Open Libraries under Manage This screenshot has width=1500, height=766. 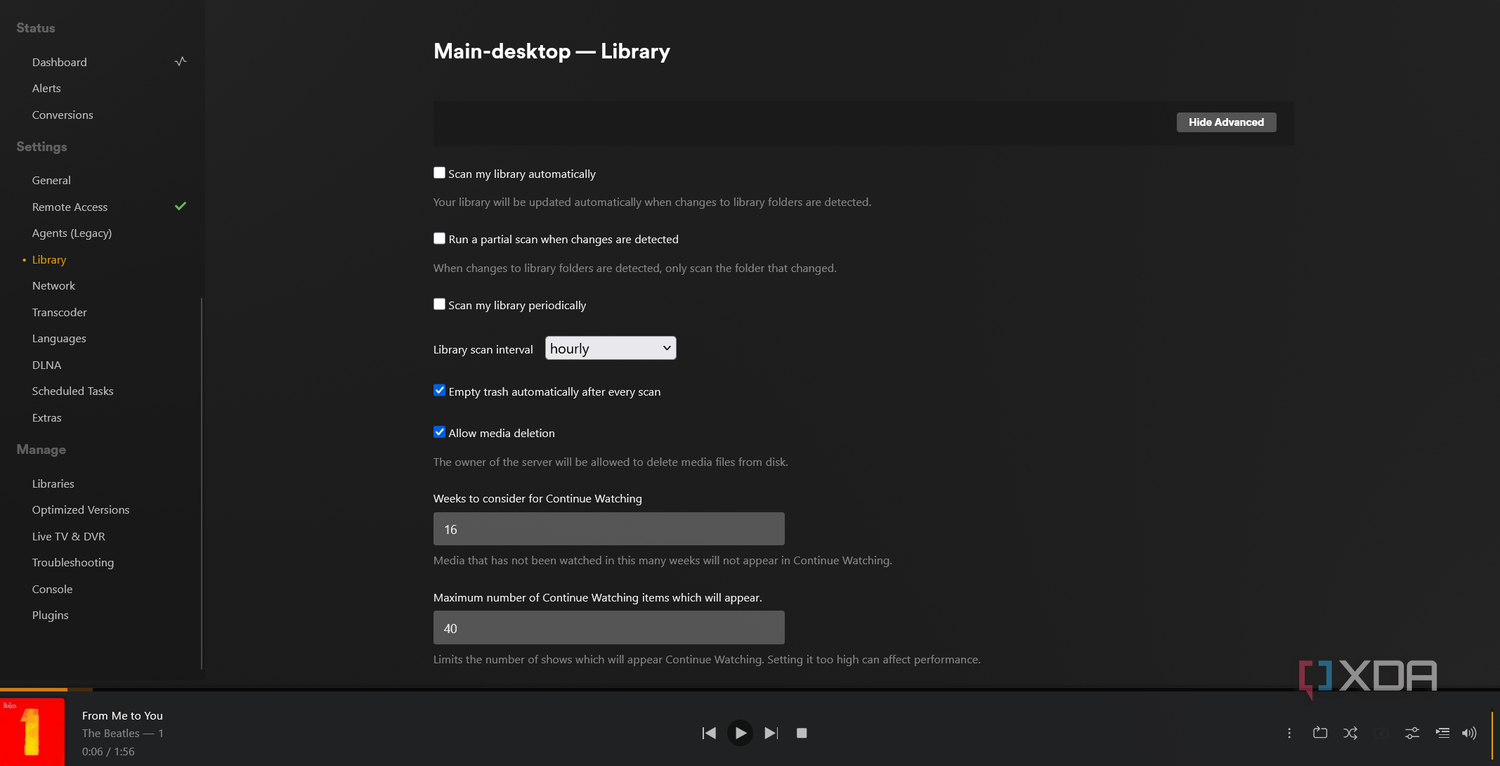tap(53, 484)
